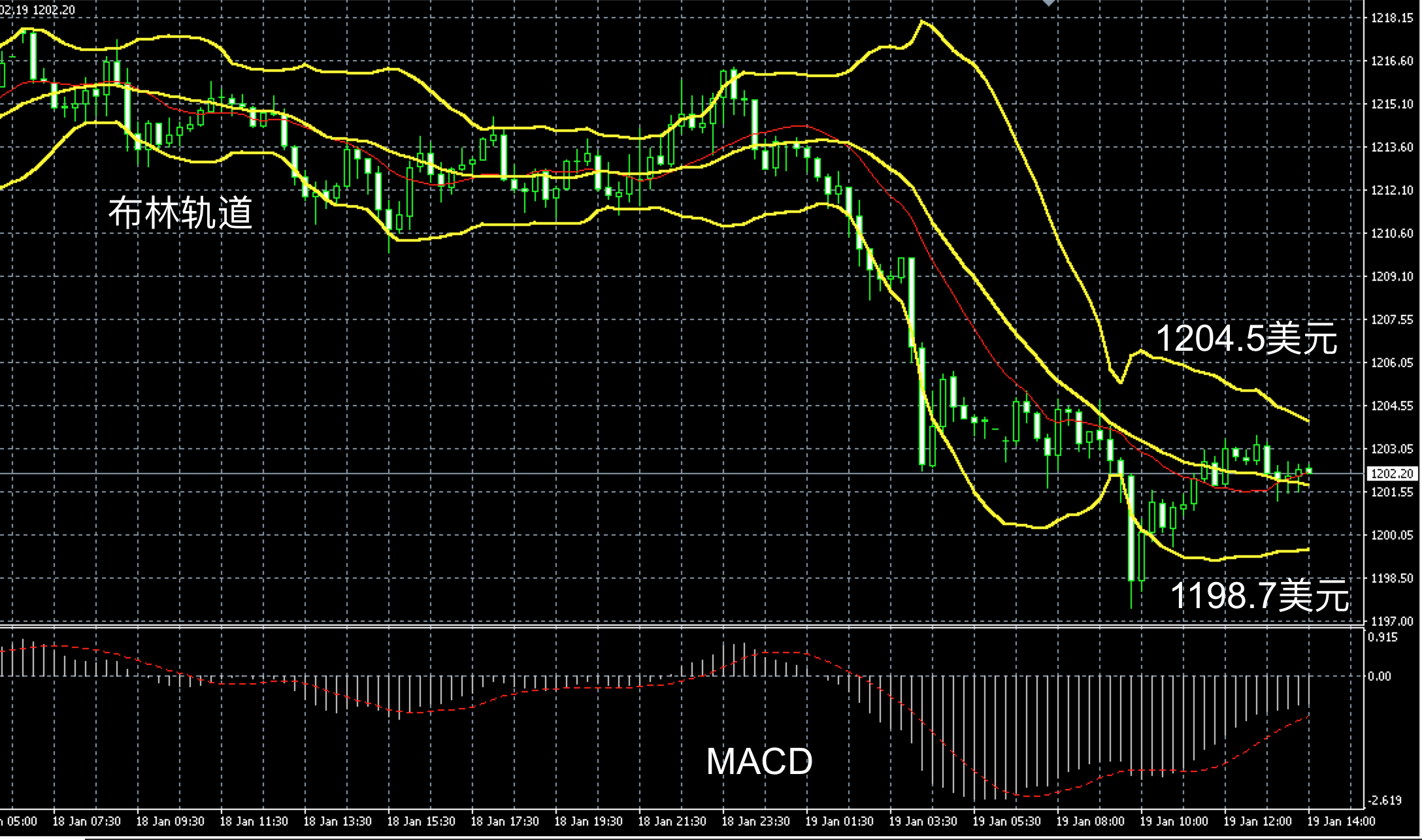Image resolution: width=1422 pixels, height=840 pixels.
Task: Click the MACD 0.00 level label
Action: (x=1380, y=677)
